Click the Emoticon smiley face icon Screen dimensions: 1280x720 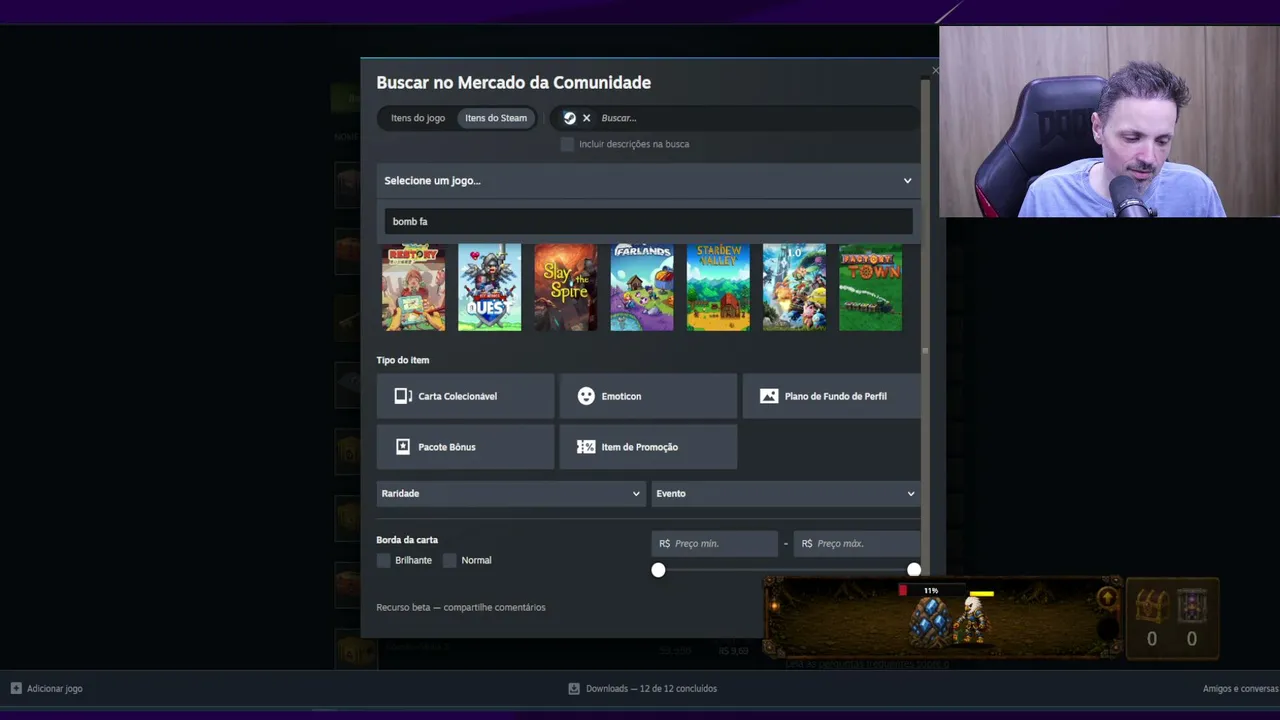pos(586,396)
